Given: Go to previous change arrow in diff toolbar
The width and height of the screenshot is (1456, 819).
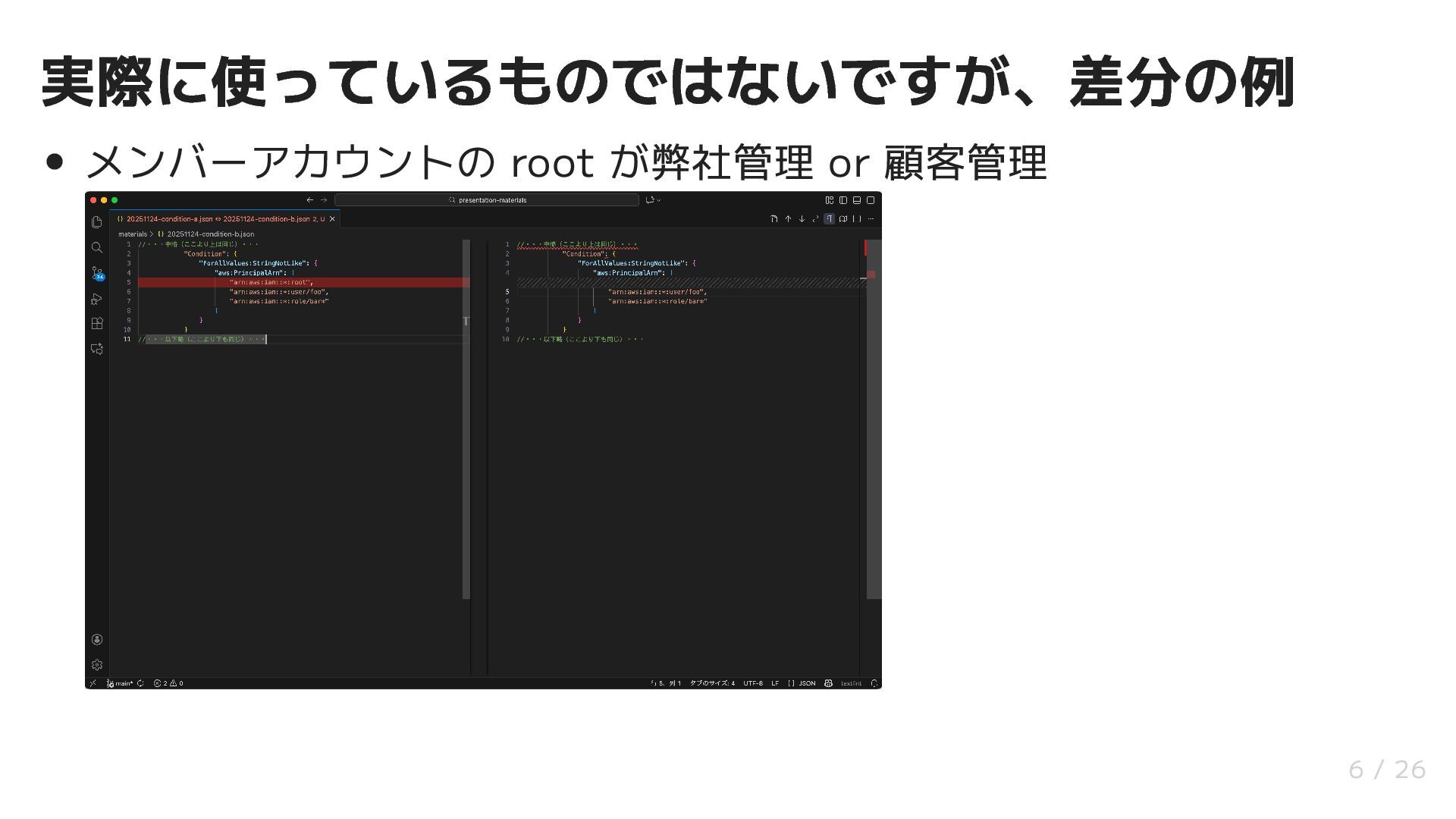Looking at the screenshot, I should coord(788,219).
